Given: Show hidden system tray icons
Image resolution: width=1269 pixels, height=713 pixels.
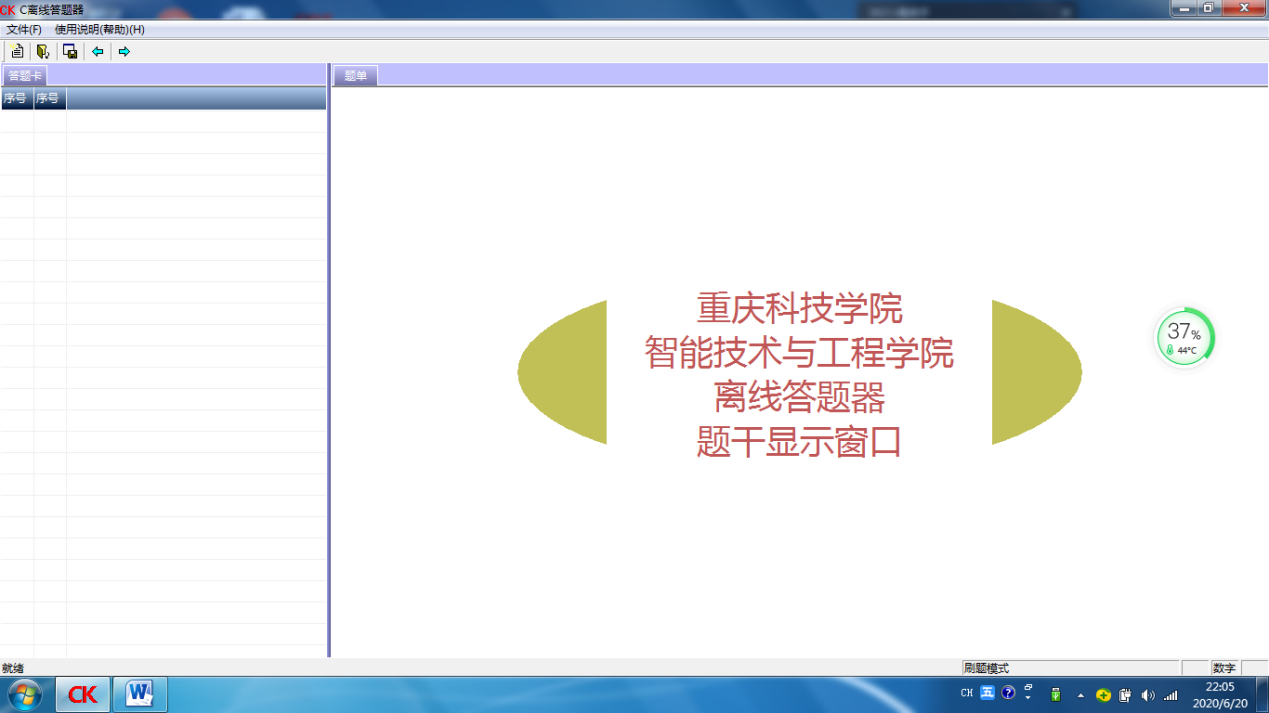Looking at the screenshot, I should pos(1080,695).
